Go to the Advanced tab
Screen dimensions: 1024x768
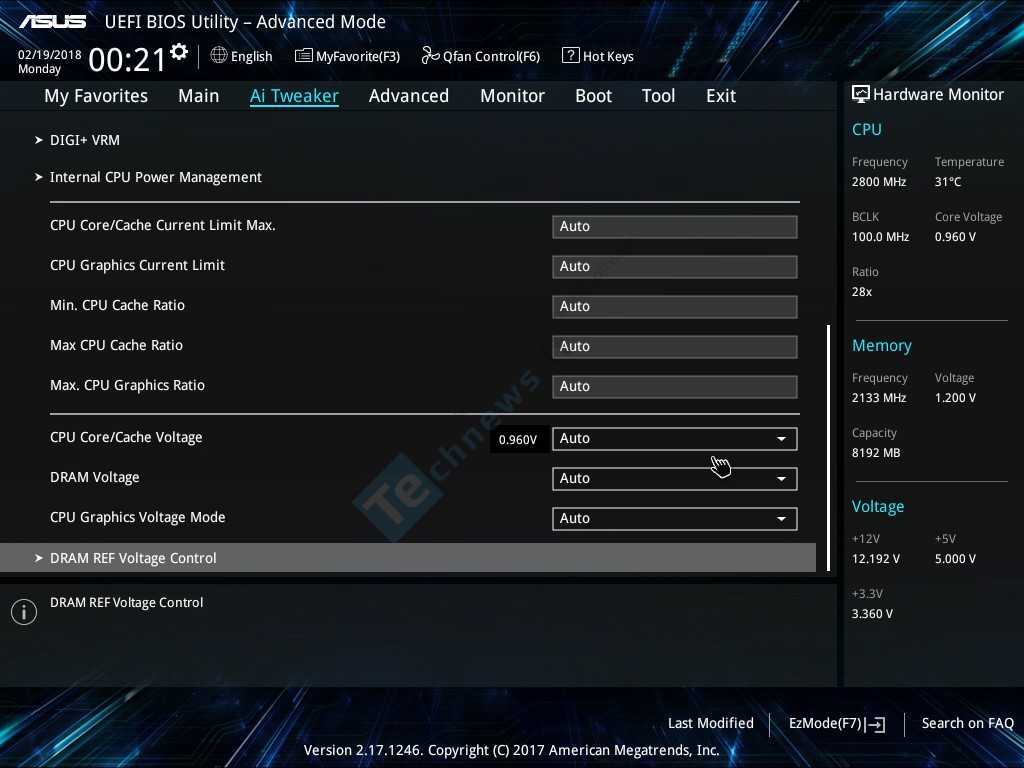point(409,96)
